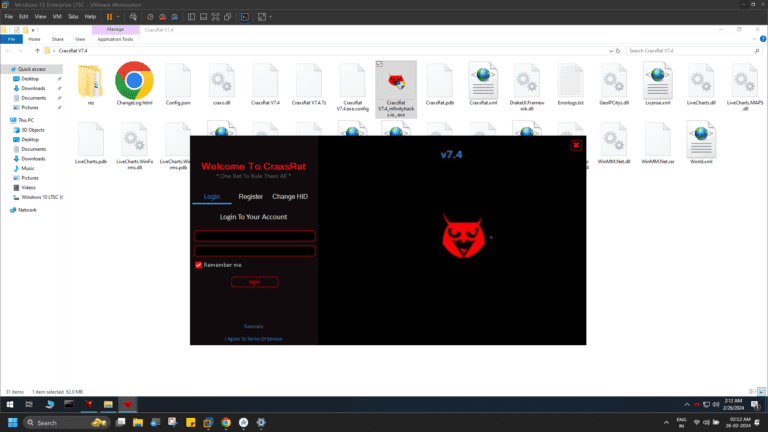Viewport: 768px width, 432px height.
Task: Open the stretch guest dropdown arrow
Action: pos(270,17)
